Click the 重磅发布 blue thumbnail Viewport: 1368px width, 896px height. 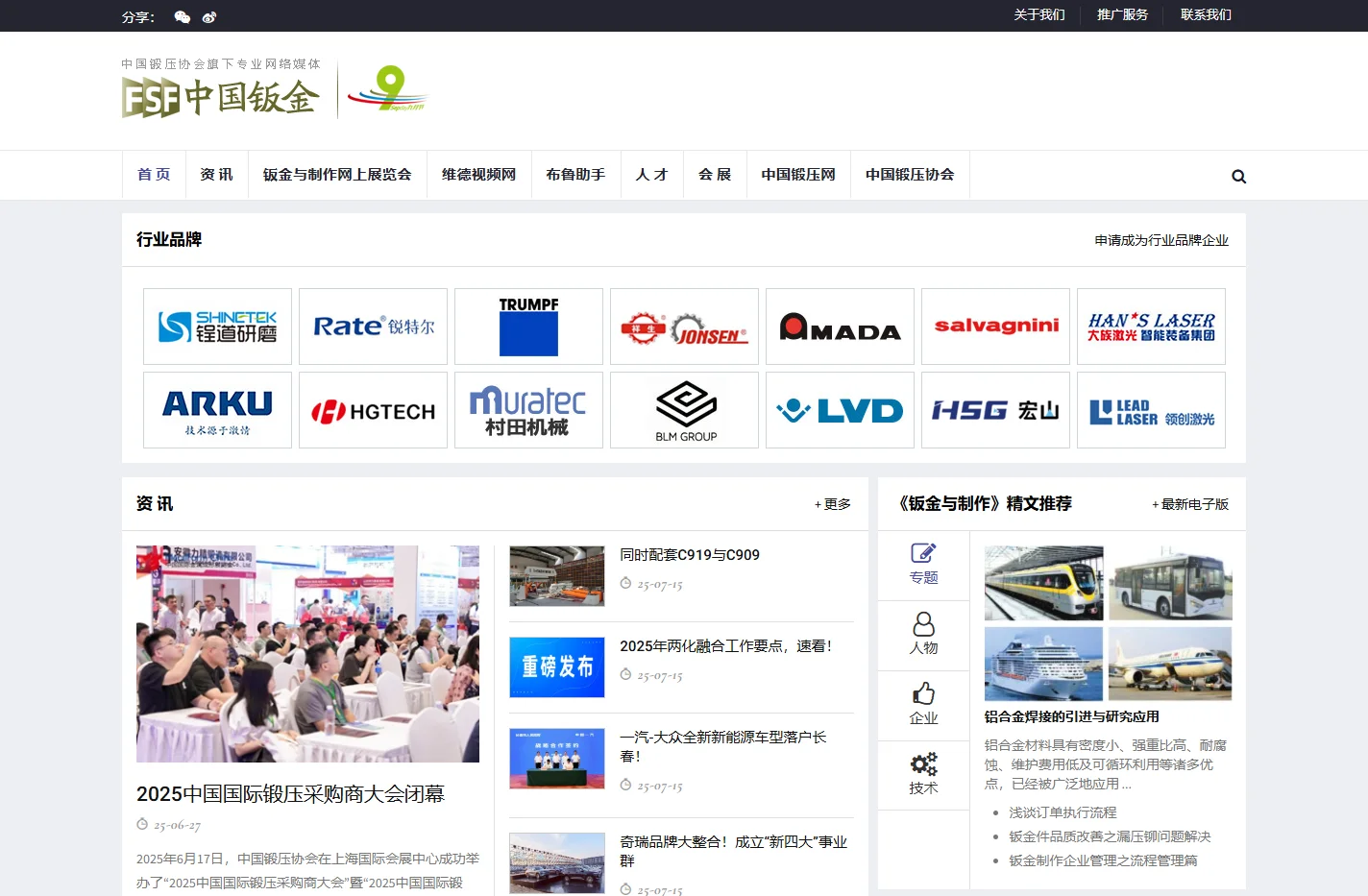tap(557, 666)
